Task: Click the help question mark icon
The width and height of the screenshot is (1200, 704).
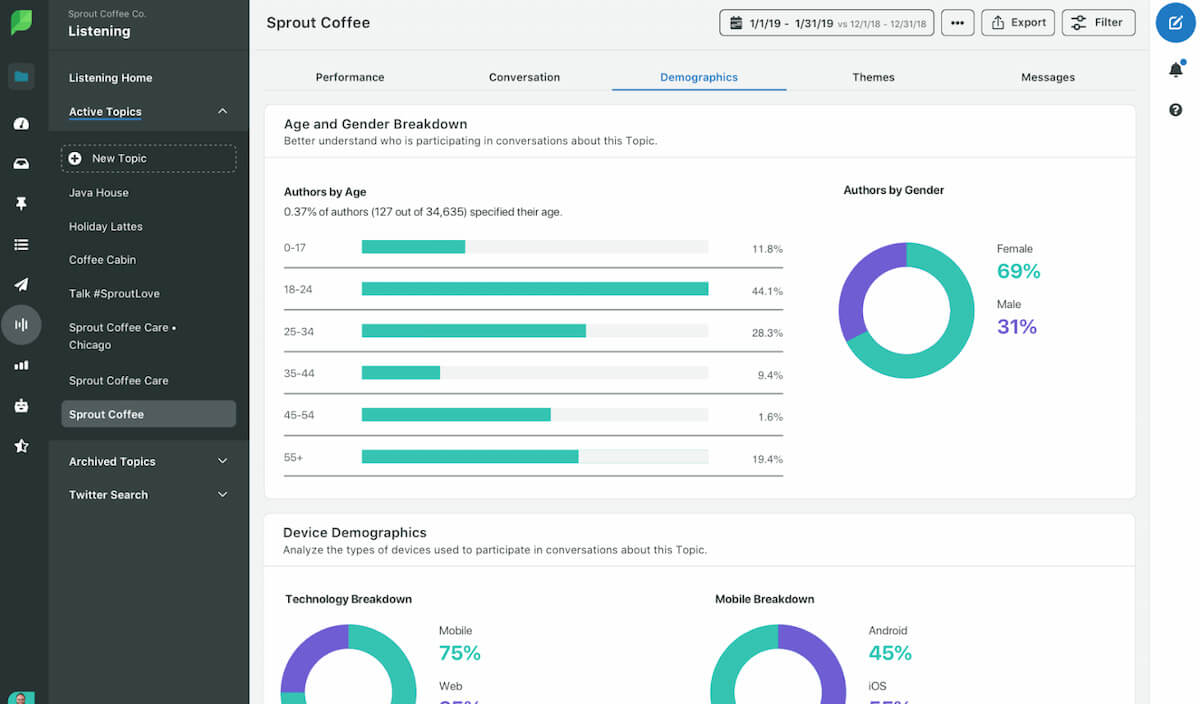Action: pos(1175,110)
